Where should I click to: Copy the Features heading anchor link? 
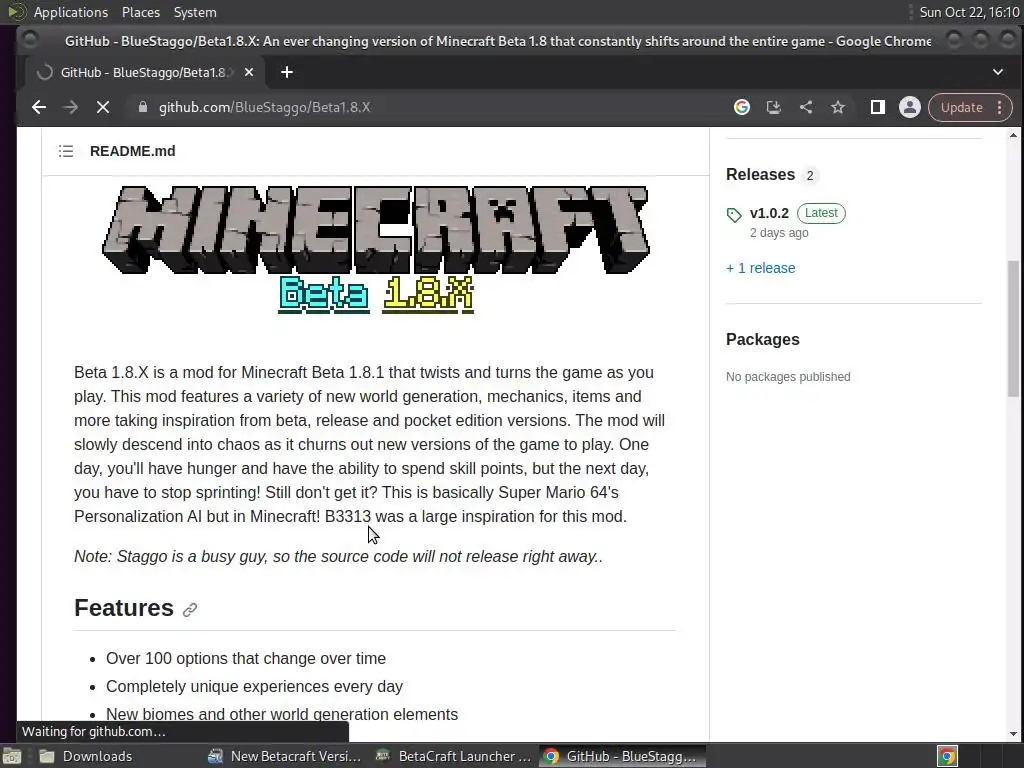click(190, 610)
